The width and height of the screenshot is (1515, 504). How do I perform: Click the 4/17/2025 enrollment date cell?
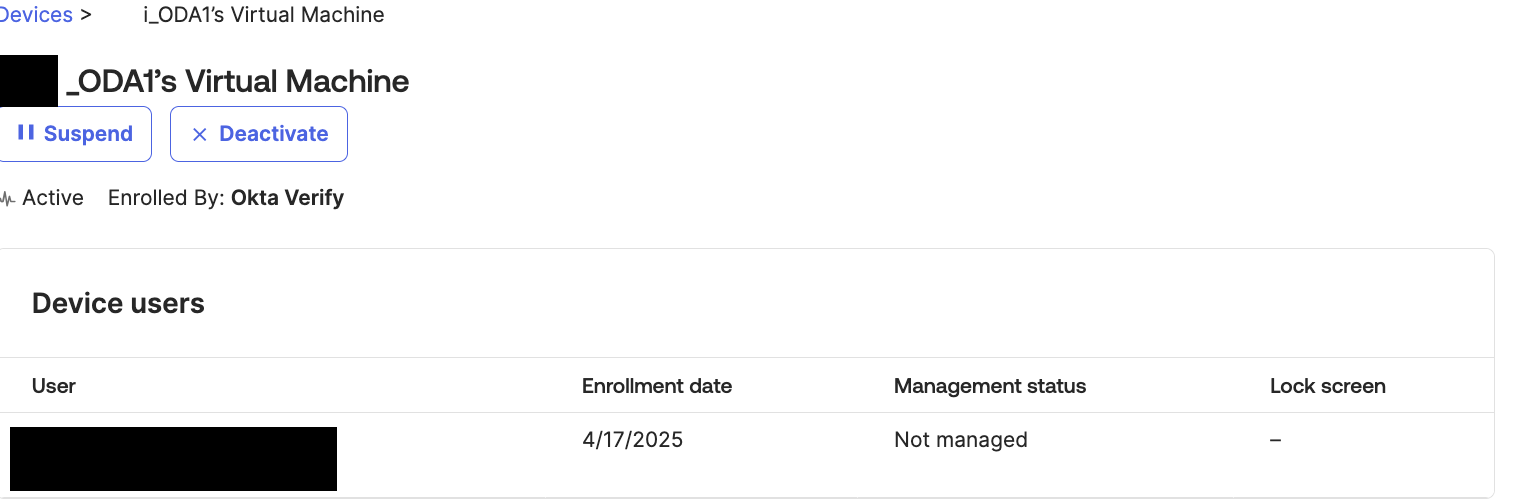click(x=632, y=440)
